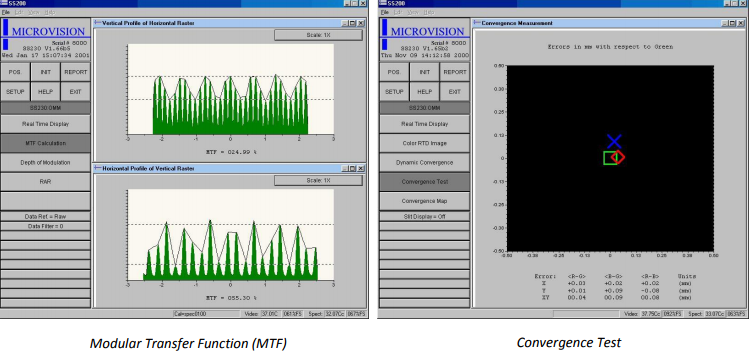Select the RAR button
The image size is (749, 363).
point(45,182)
